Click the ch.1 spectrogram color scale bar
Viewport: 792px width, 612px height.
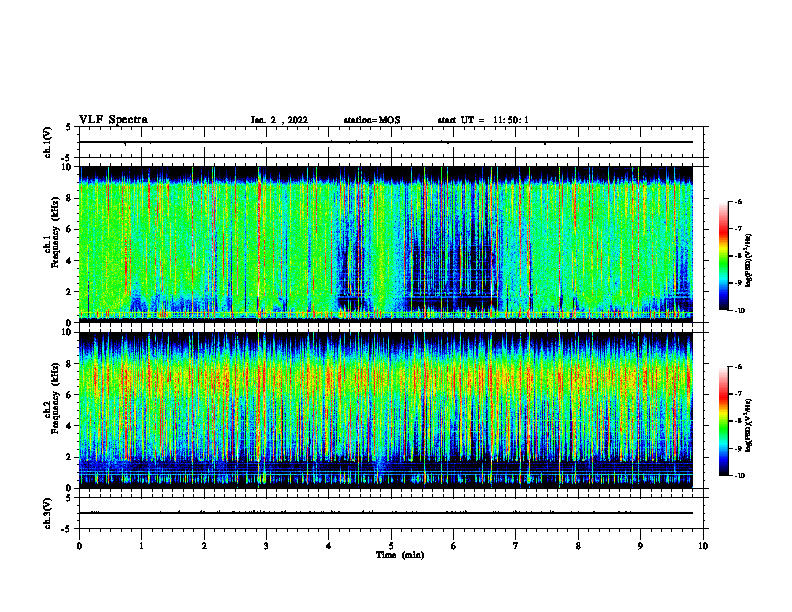click(723, 256)
